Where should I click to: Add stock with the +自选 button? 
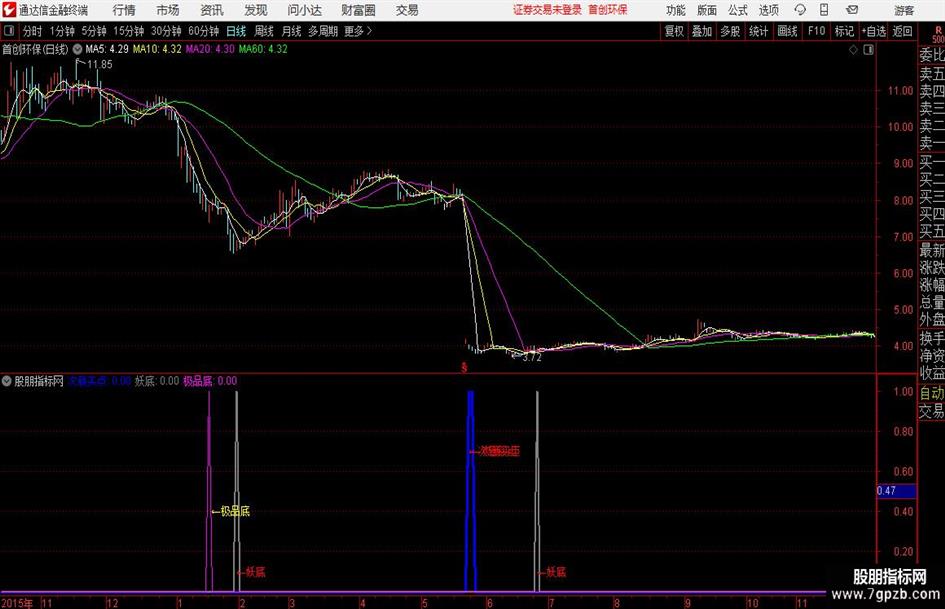click(873, 31)
